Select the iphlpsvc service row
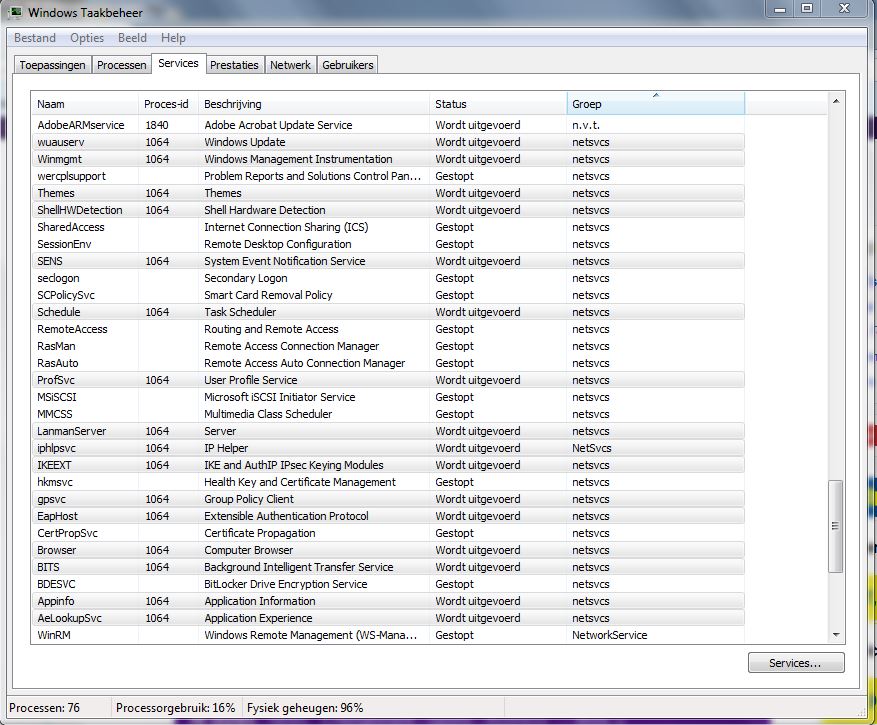This screenshot has width=877, height=725. (x=388, y=448)
